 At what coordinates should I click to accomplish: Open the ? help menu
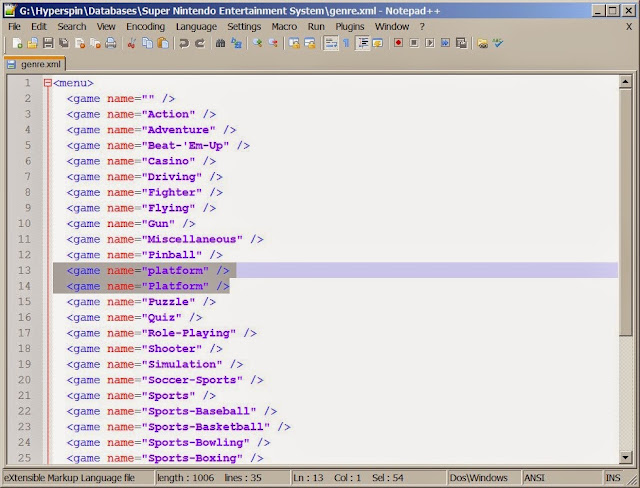tap(422, 27)
